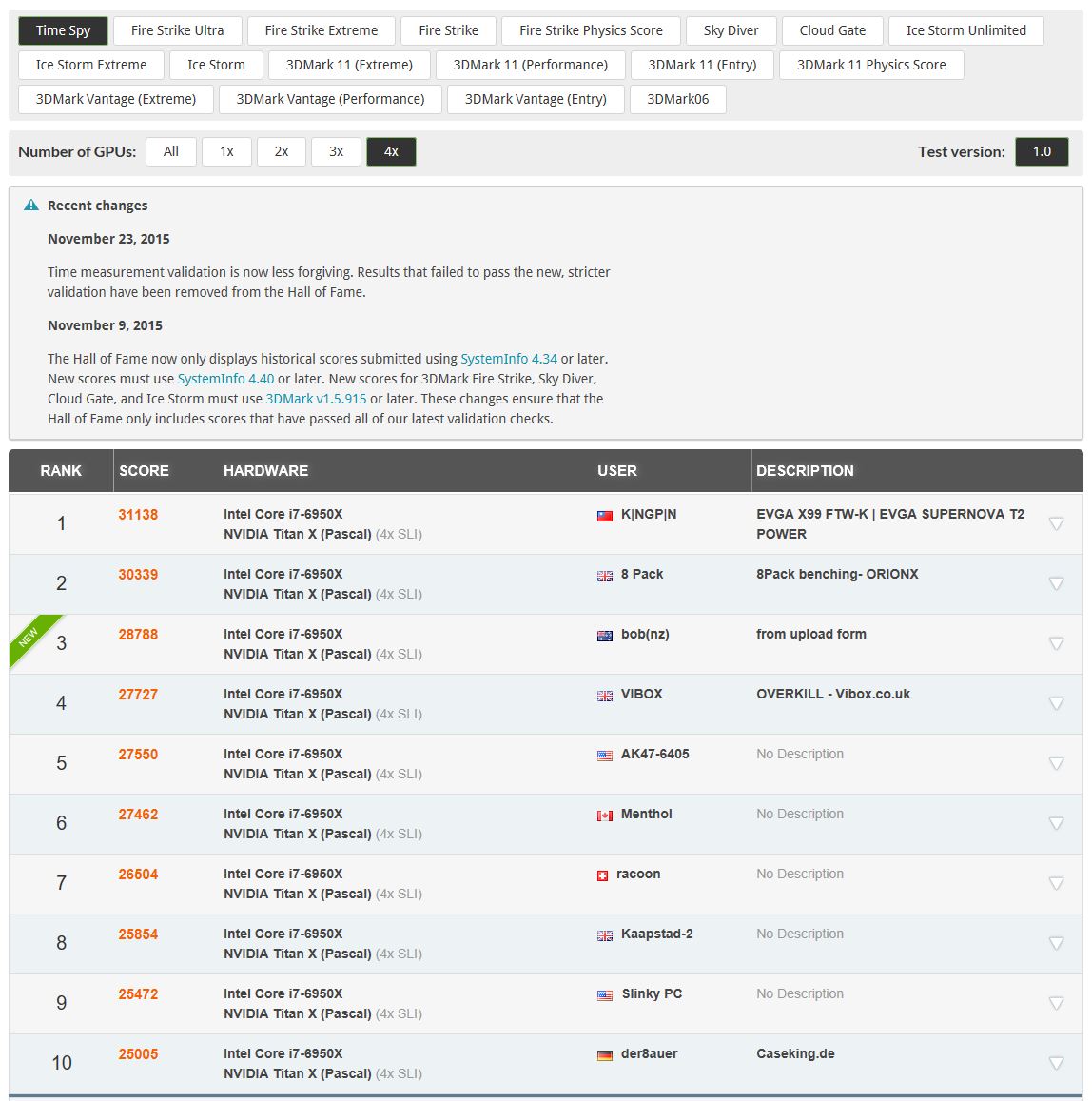Open the 28788 score result
Viewport: 1092px width, 1101px height.
point(138,635)
